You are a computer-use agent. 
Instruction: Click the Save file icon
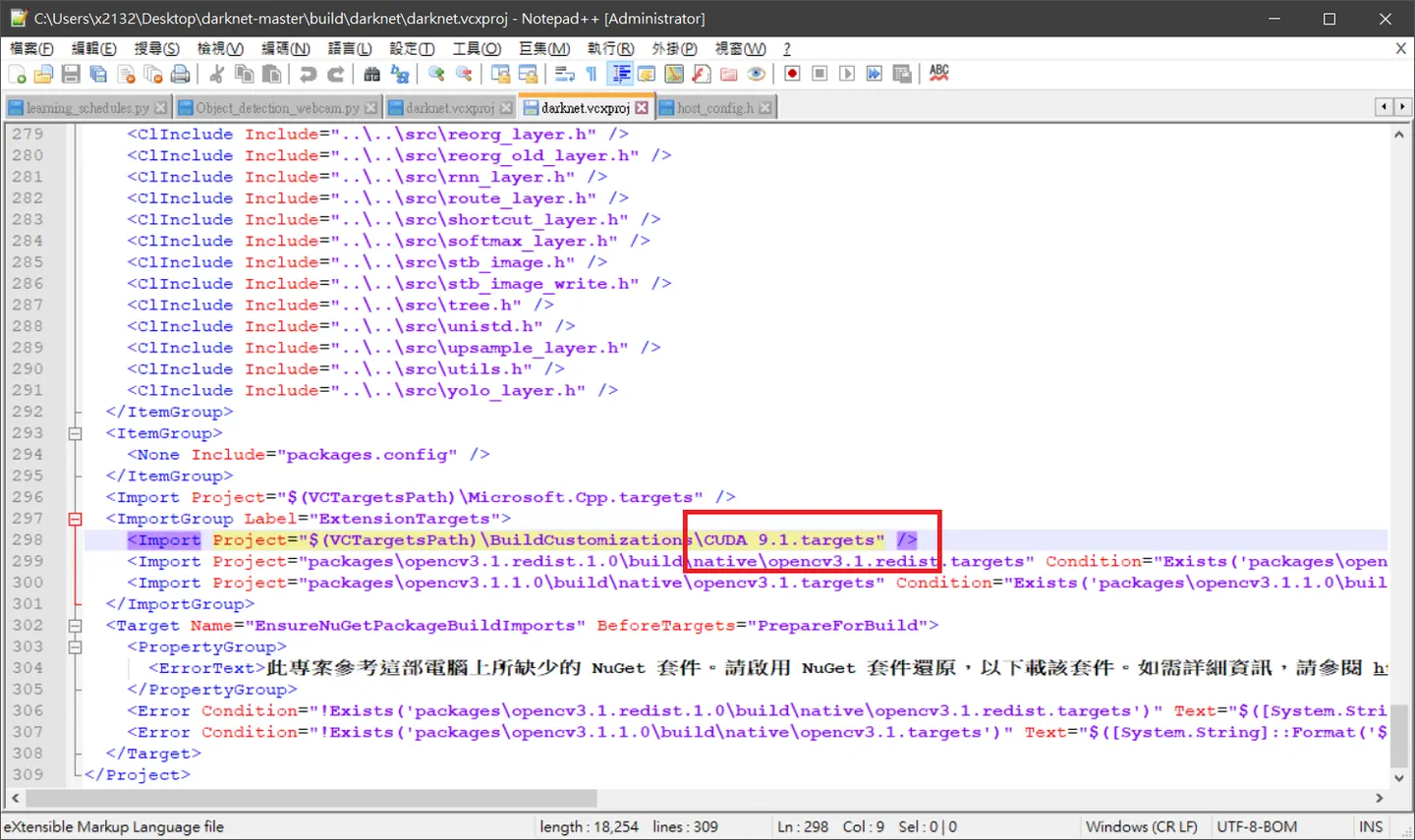point(71,74)
